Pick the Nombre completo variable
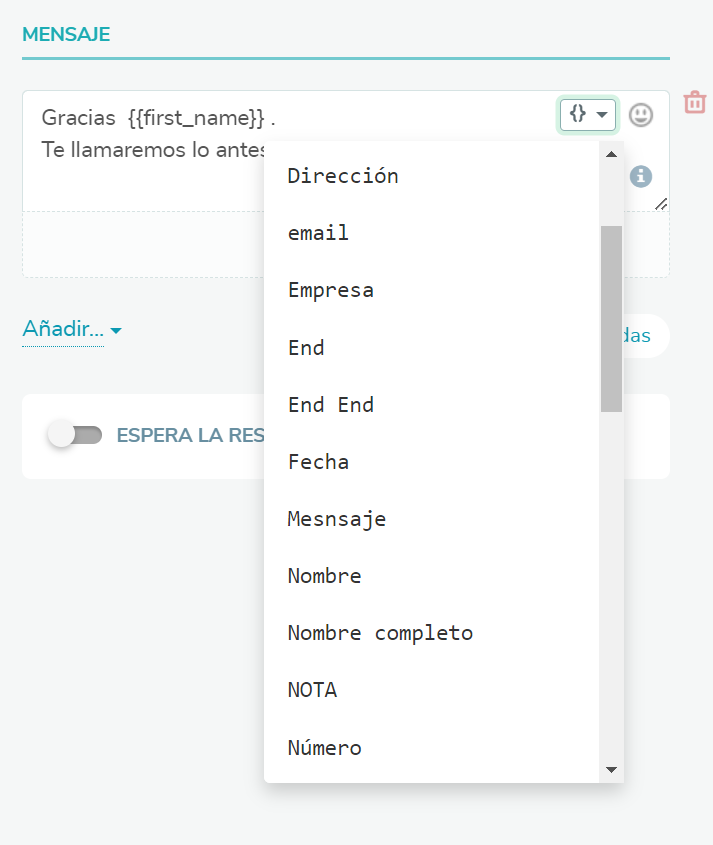 pyautogui.click(x=380, y=633)
